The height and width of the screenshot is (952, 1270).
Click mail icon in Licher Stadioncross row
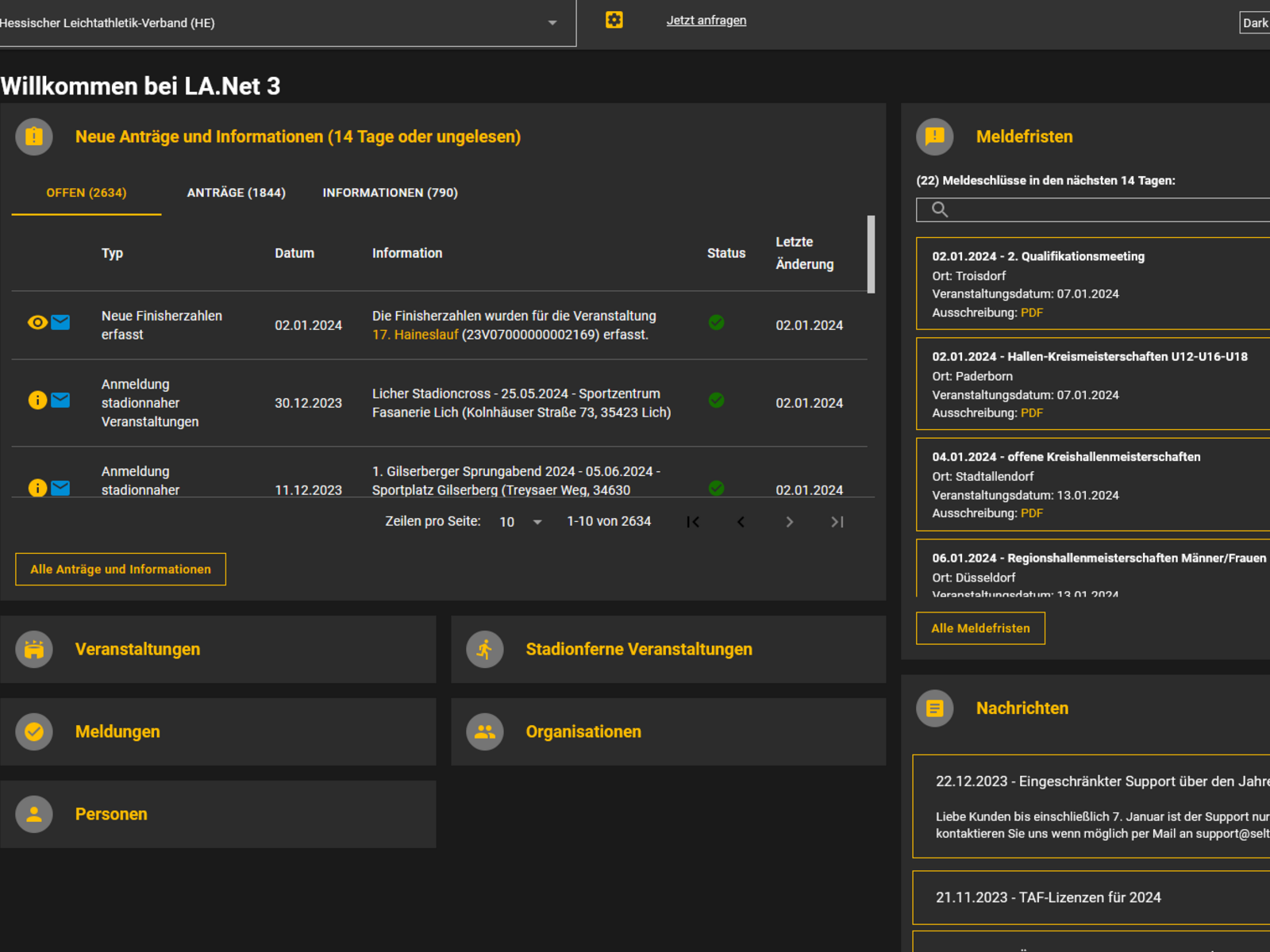(x=60, y=400)
